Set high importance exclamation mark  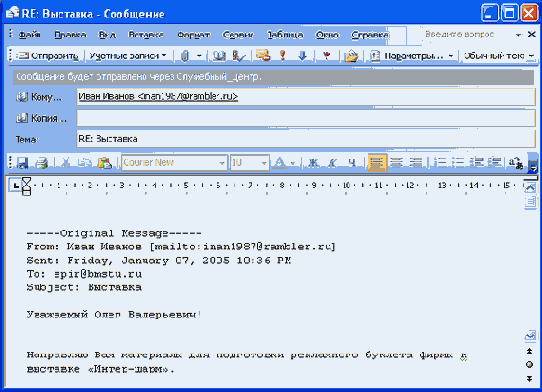tap(283, 56)
